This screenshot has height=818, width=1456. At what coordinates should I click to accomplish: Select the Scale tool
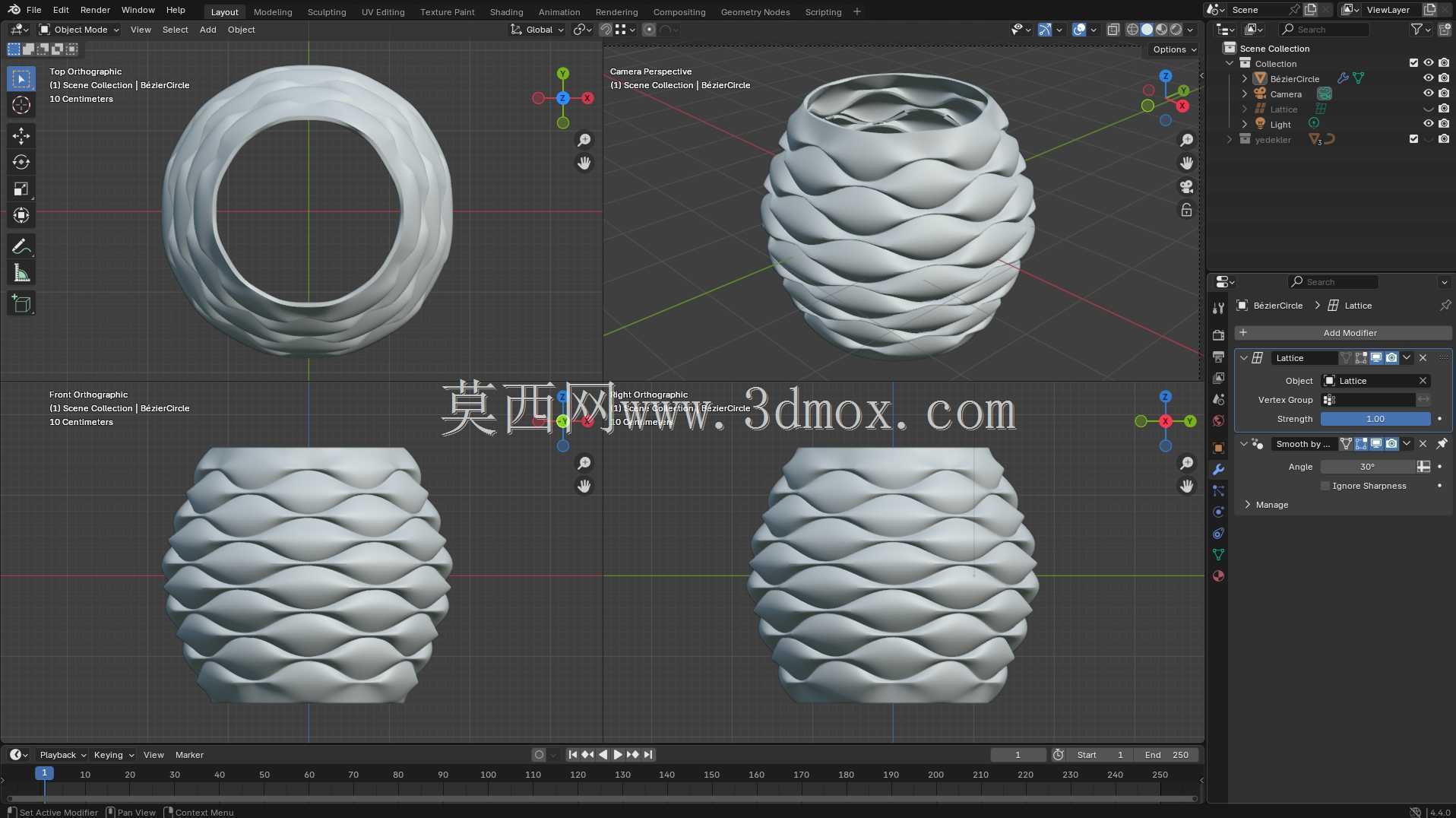pyautogui.click(x=21, y=189)
